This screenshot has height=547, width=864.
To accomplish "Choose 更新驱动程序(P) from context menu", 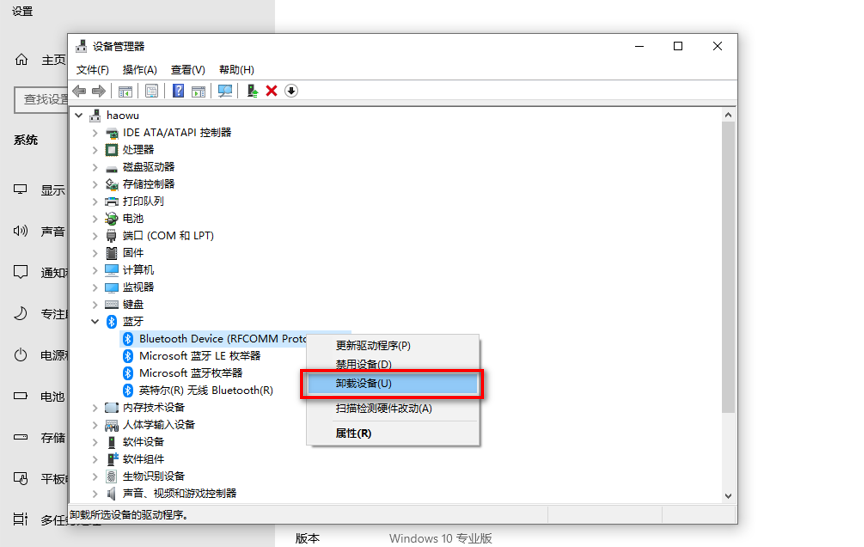I will tap(393, 346).
